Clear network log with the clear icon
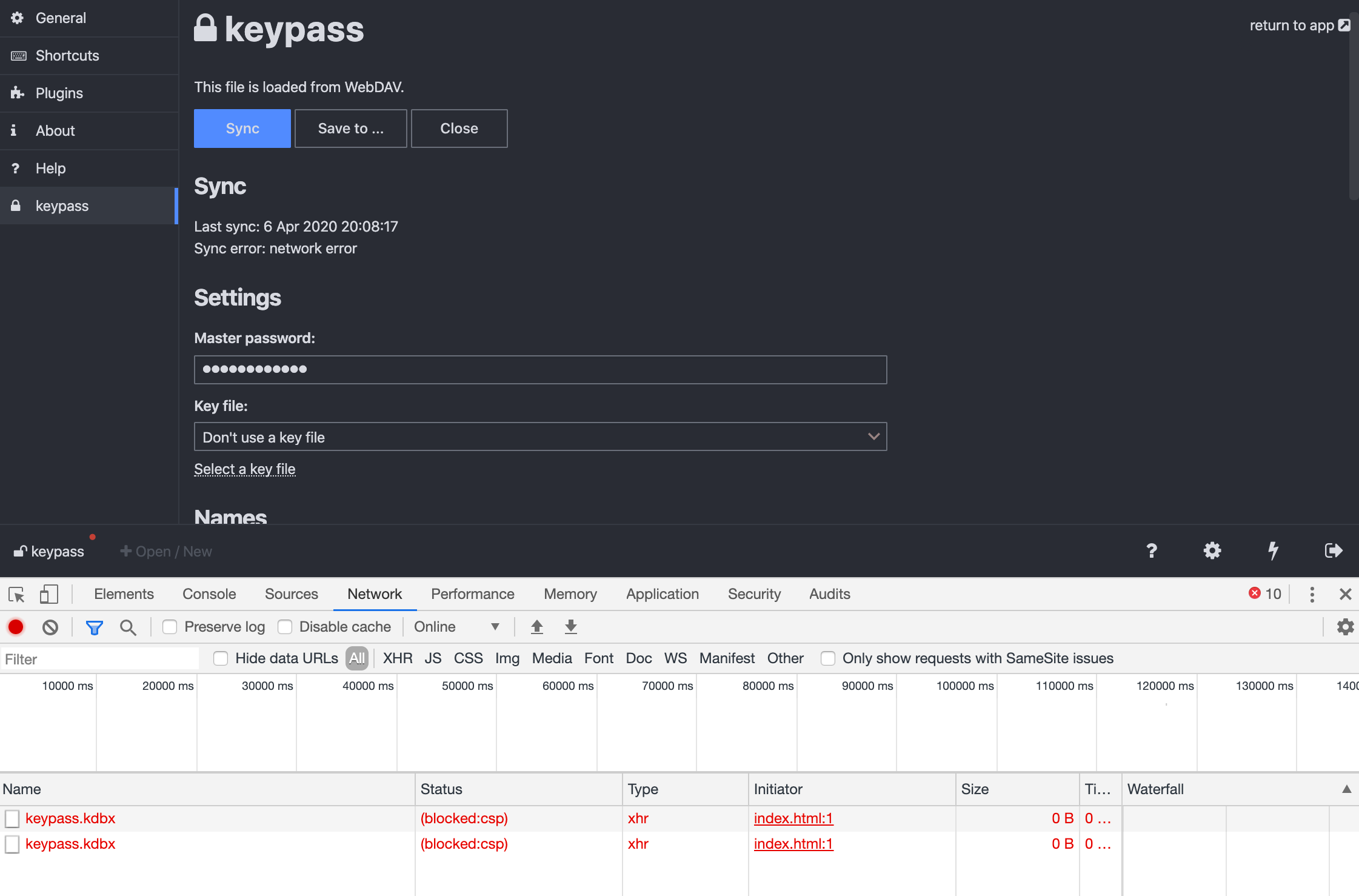The image size is (1359, 896). [x=50, y=627]
